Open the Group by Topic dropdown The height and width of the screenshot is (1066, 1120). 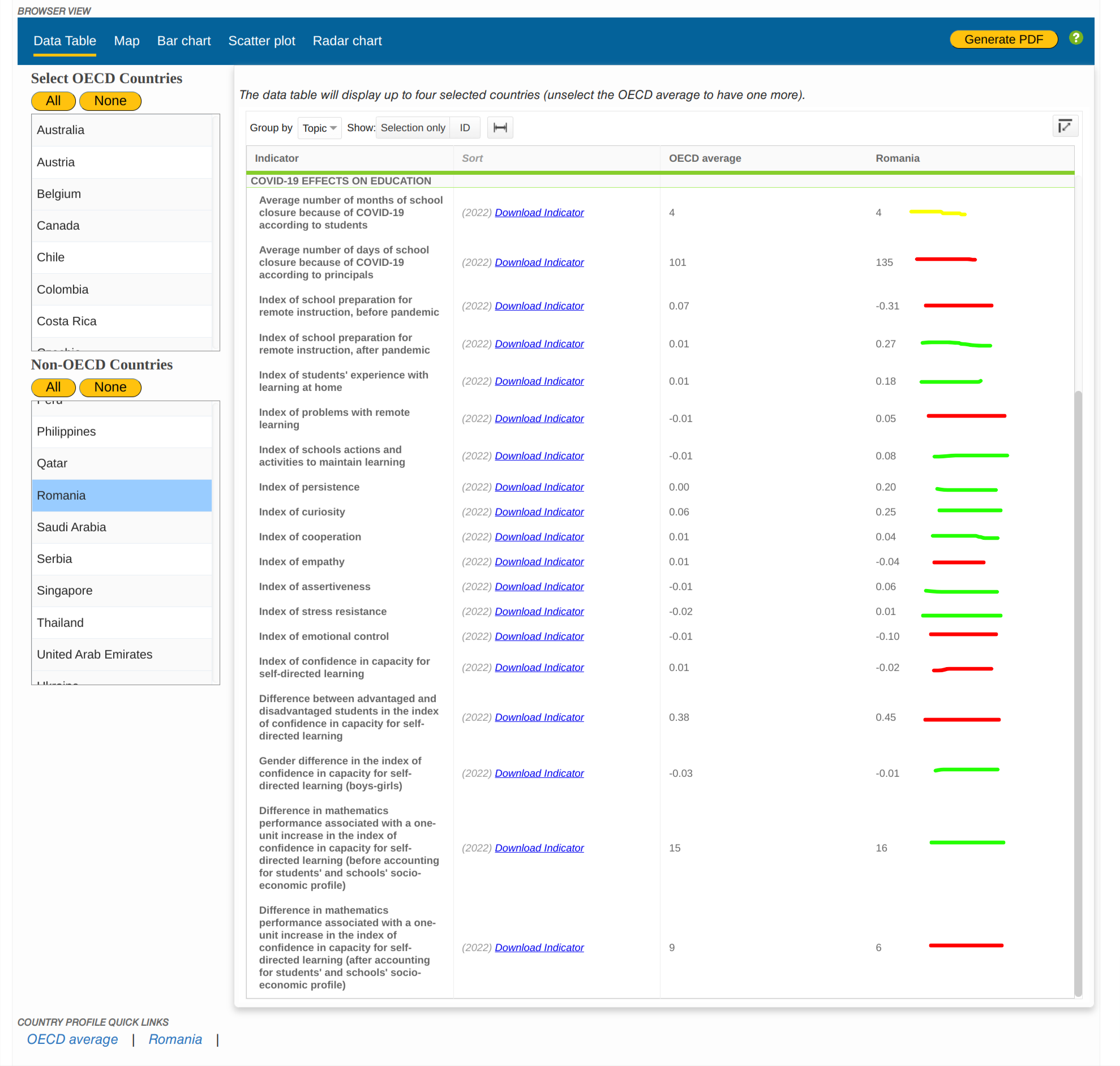(319, 128)
